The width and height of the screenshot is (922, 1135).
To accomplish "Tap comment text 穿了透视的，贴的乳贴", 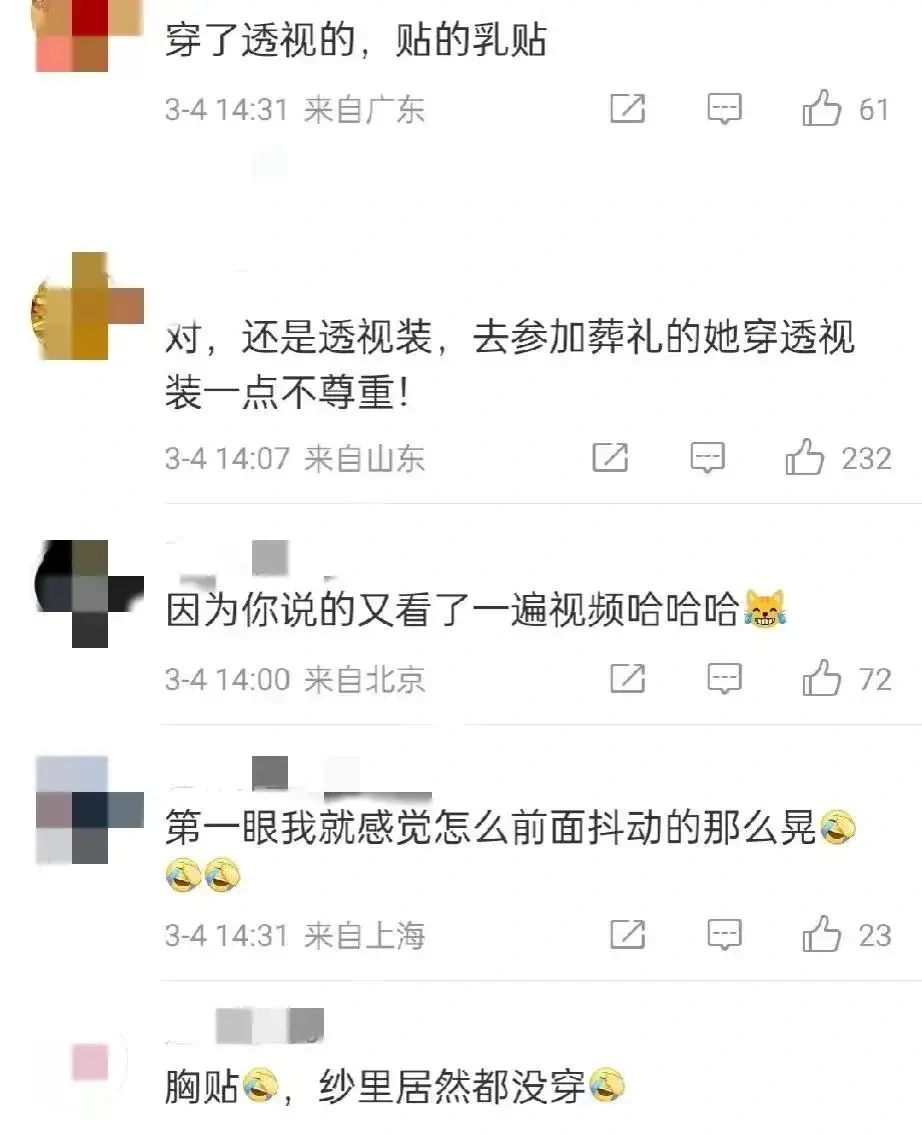I will (355, 39).
